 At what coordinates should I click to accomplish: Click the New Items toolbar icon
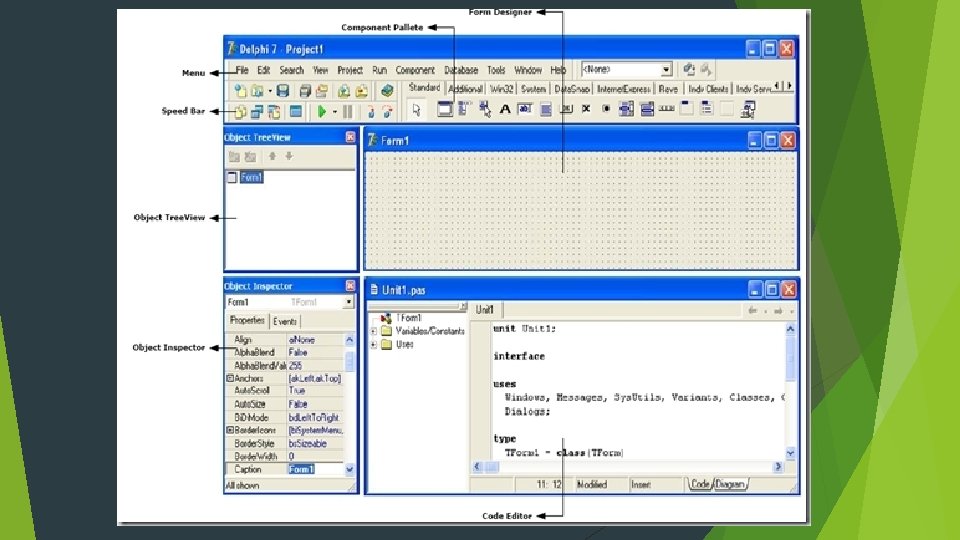point(240,91)
